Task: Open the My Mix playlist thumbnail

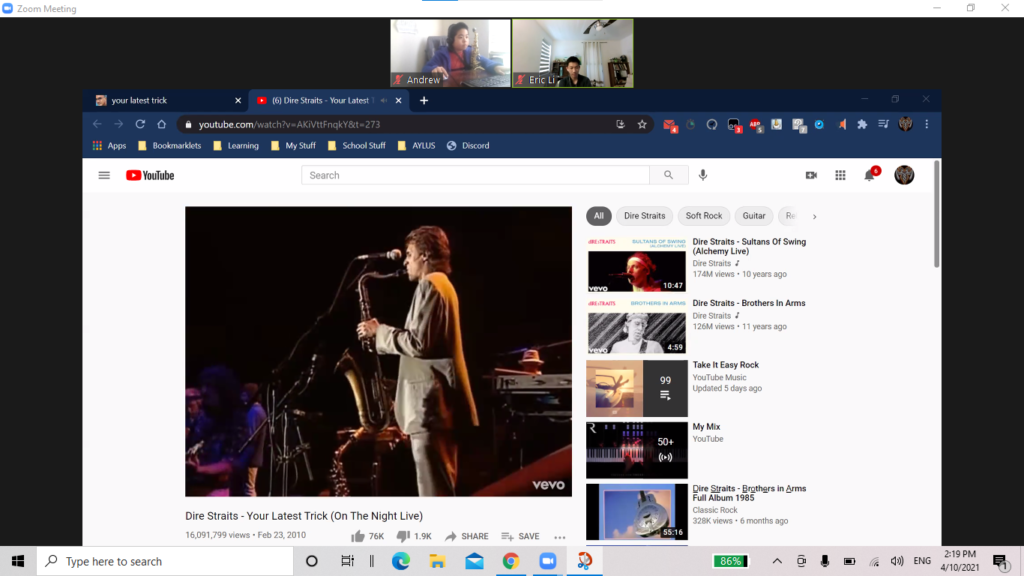Action: [x=637, y=450]
